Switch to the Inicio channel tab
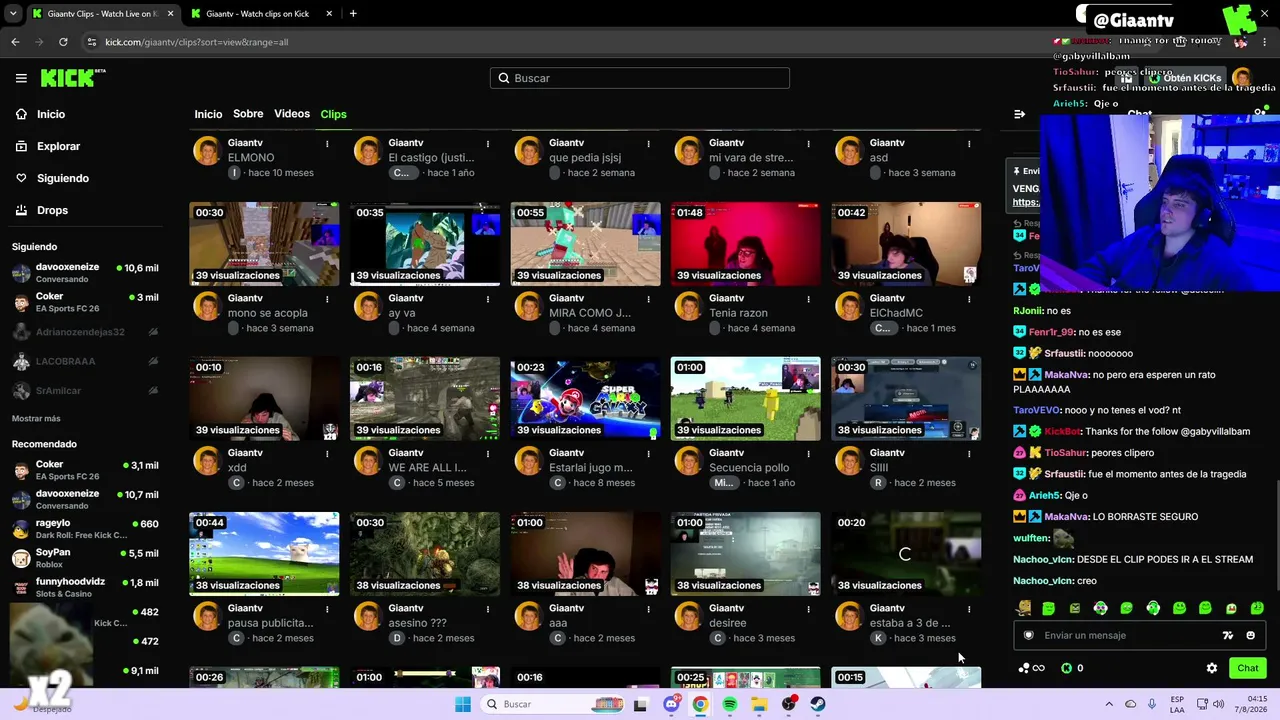Viewport: 1280px width, 720px height. coord(208,114)
